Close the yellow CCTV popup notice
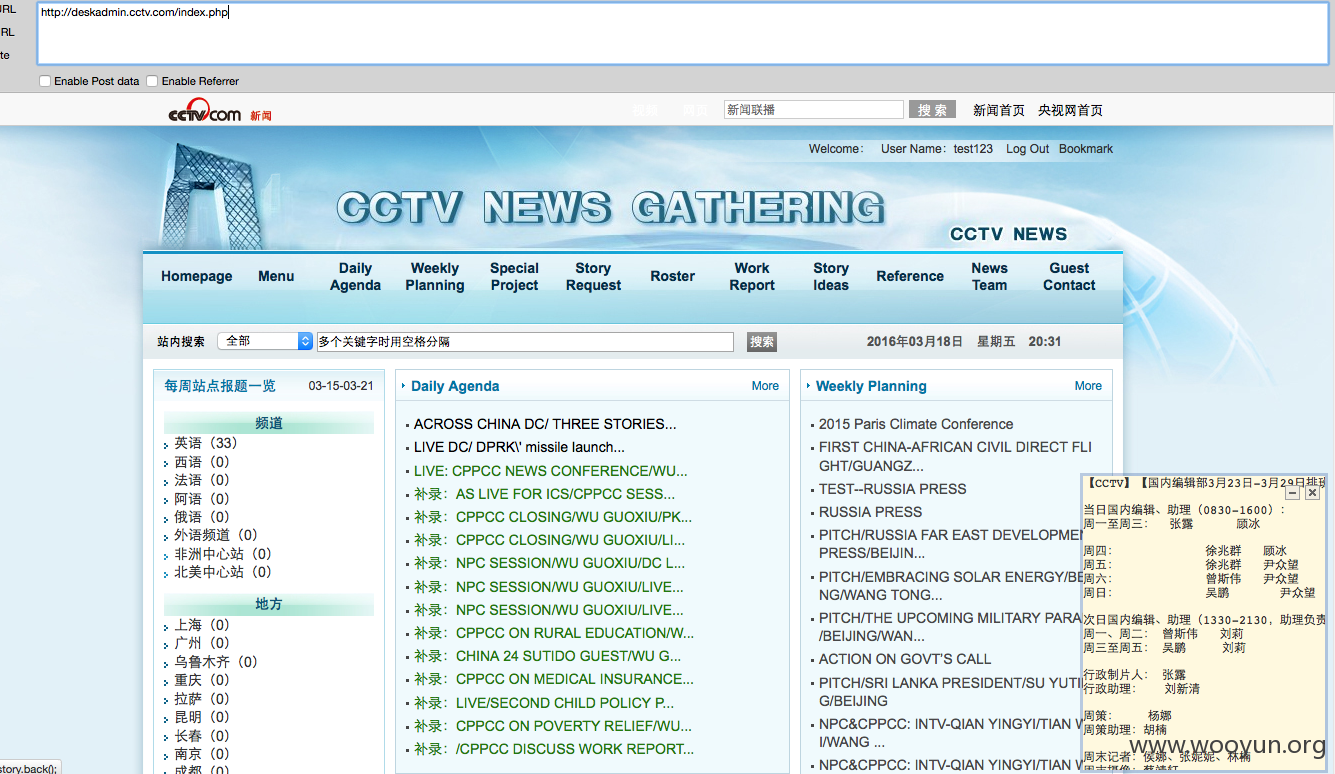Screen dimensions: 1335x774 1313,493
